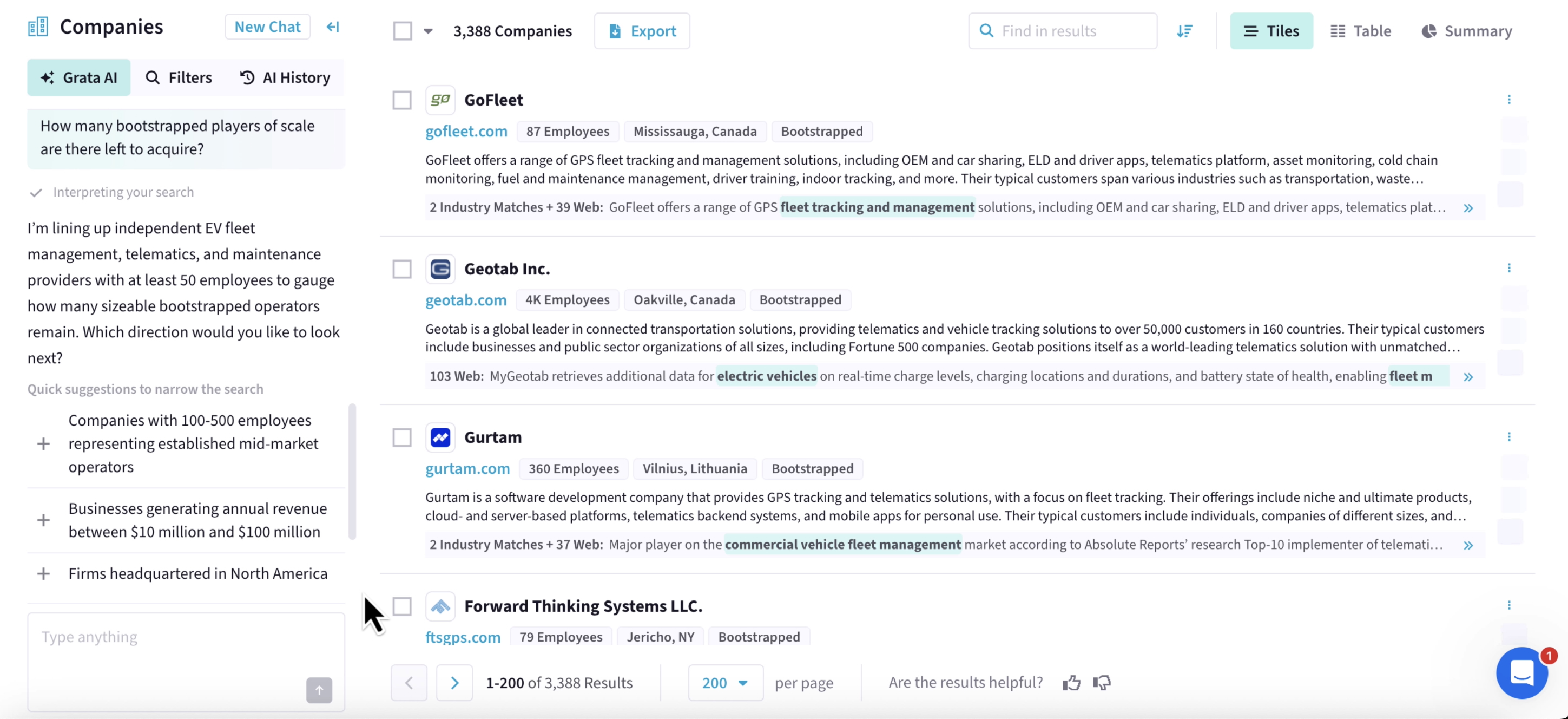Send the typed chat message
This screenshot has height=719, width=1568.
pos(318,690)
